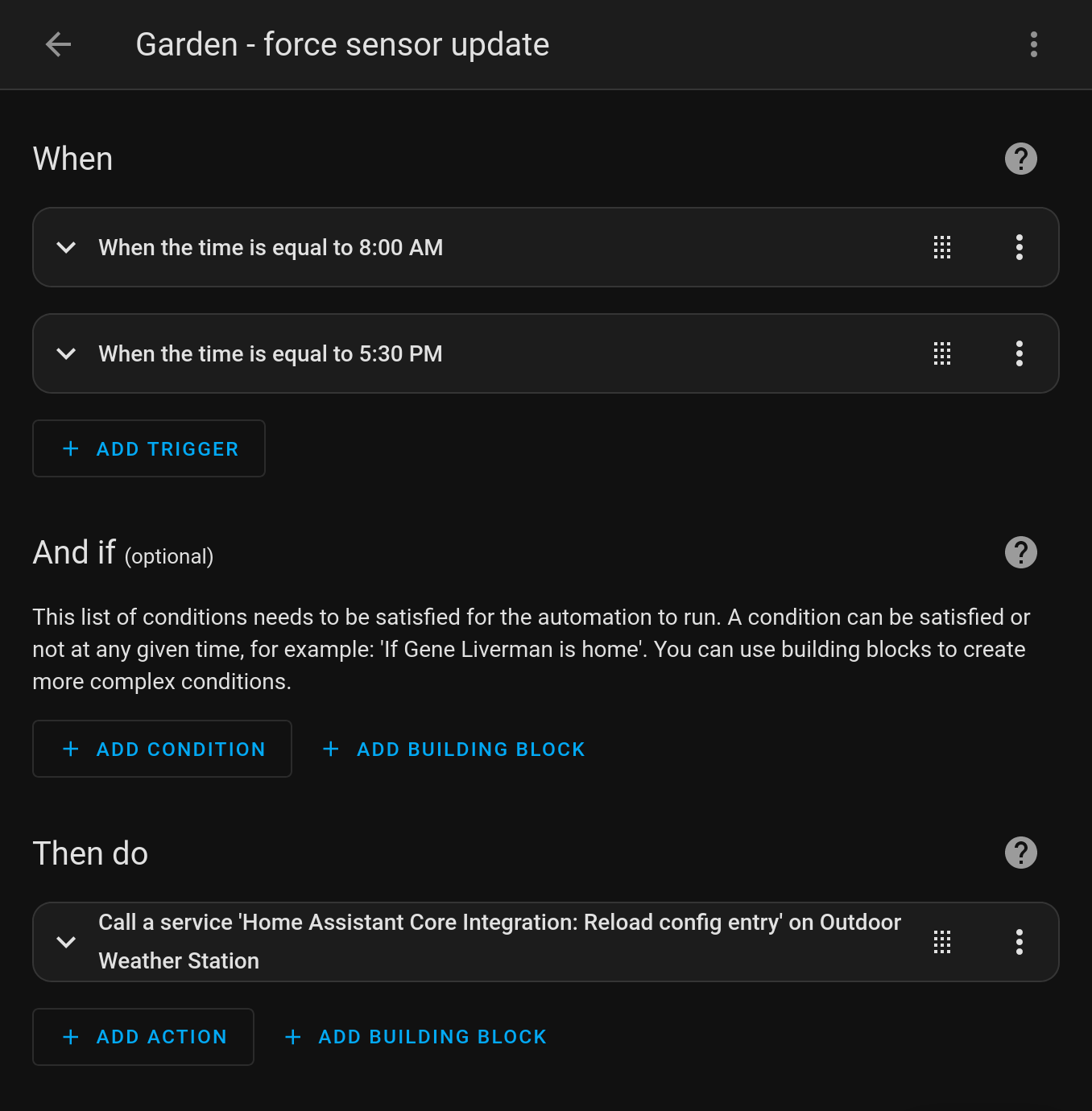Add a building block under And if
1092x1111 pixels.
tap(454, 749)
